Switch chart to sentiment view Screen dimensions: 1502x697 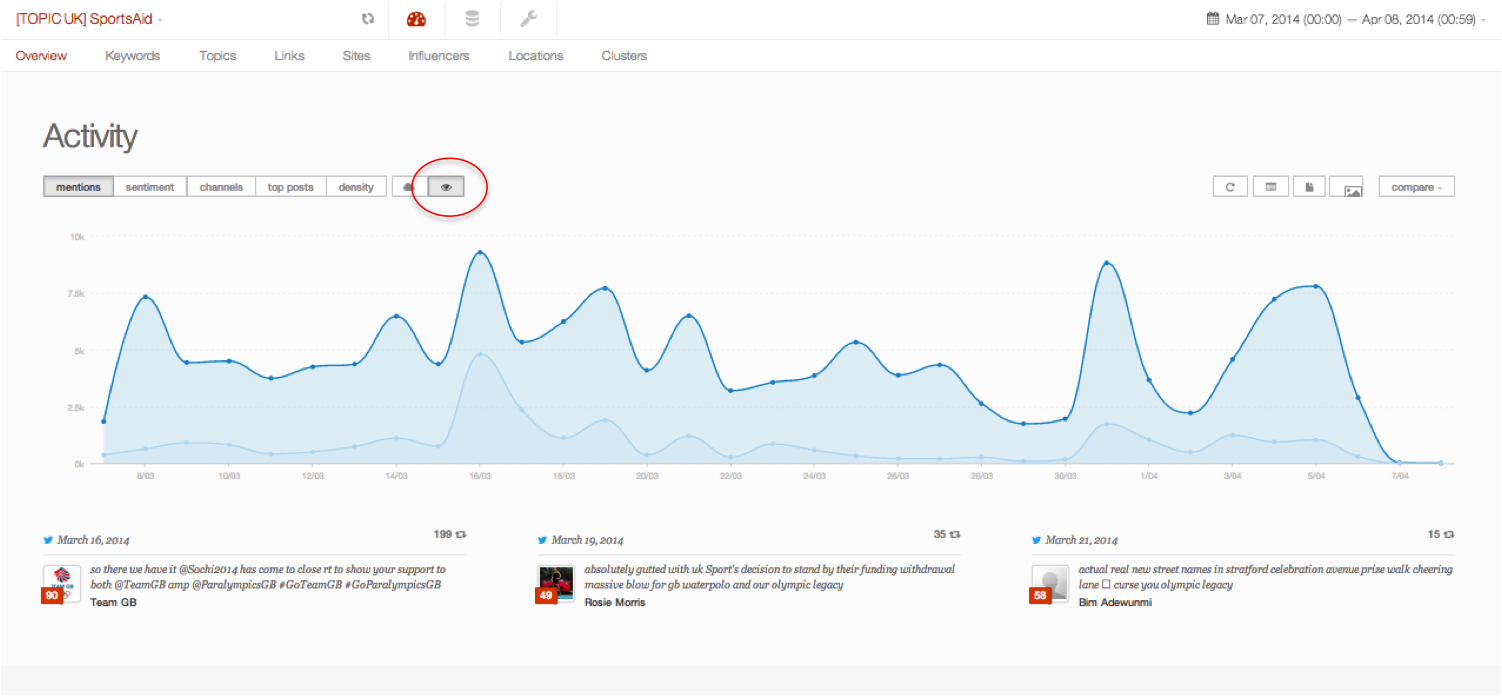point(150,187)
